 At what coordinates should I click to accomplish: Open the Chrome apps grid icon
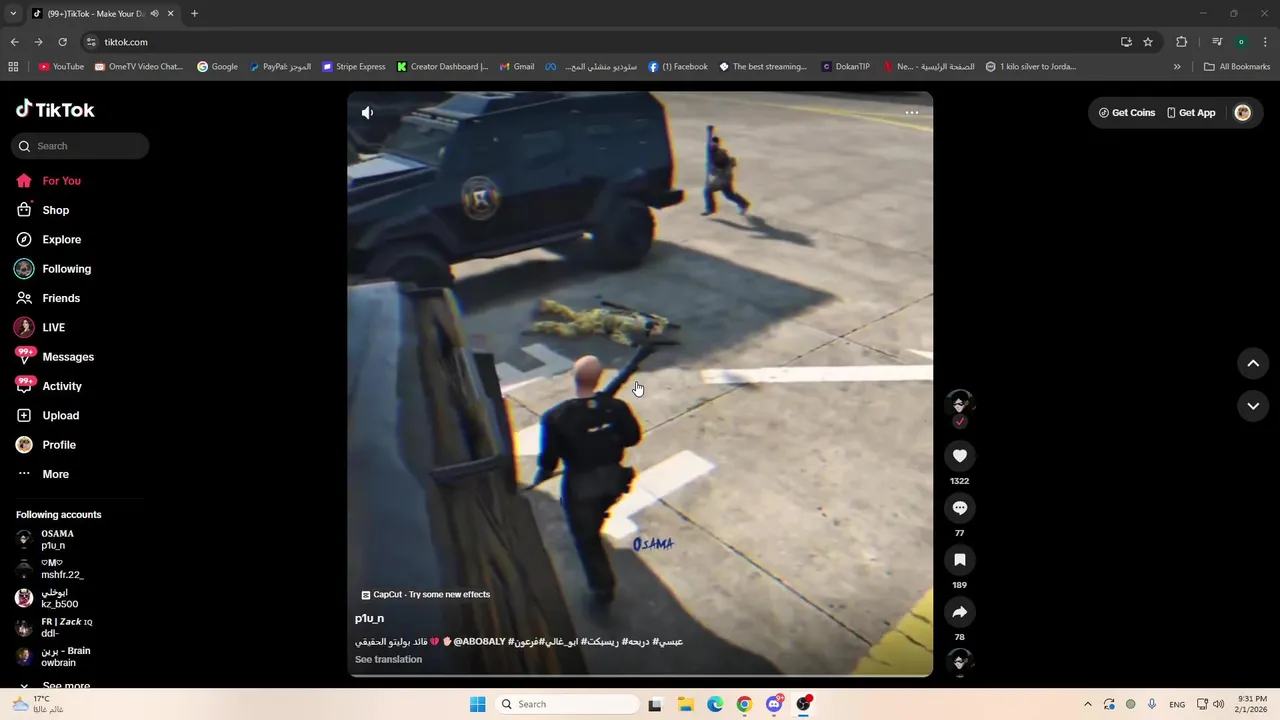[x=13, y=67]
